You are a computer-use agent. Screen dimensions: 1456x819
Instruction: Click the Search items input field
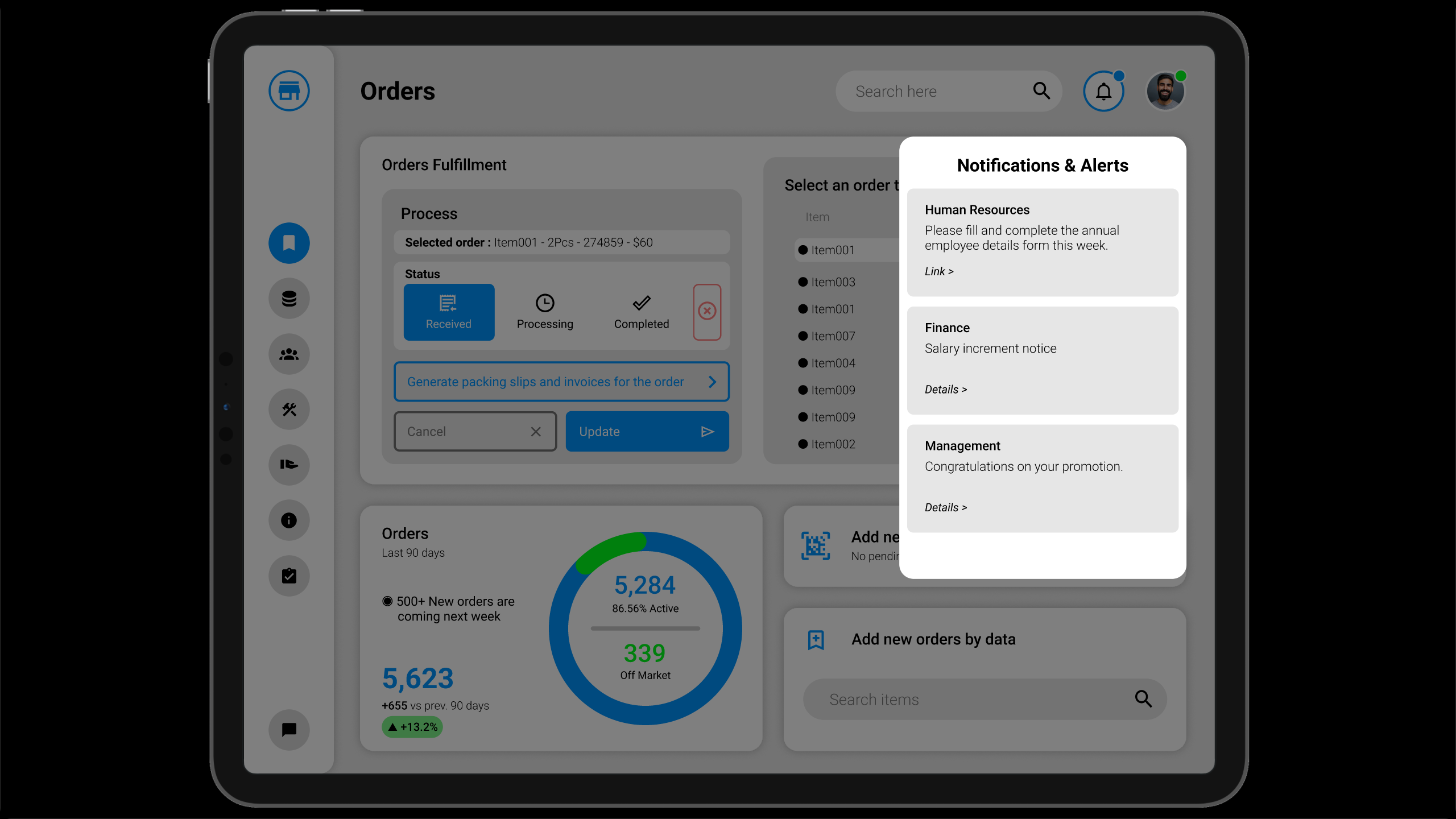coord(967,699)
